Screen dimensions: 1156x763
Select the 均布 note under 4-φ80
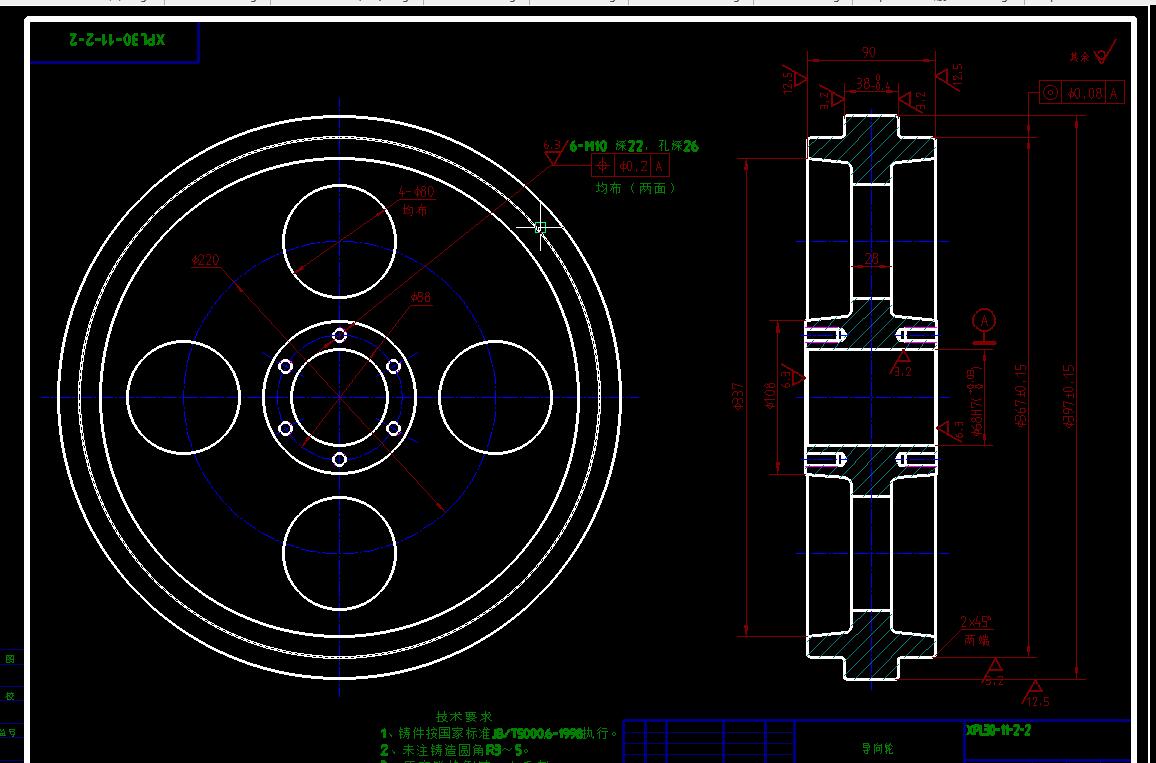414,211
